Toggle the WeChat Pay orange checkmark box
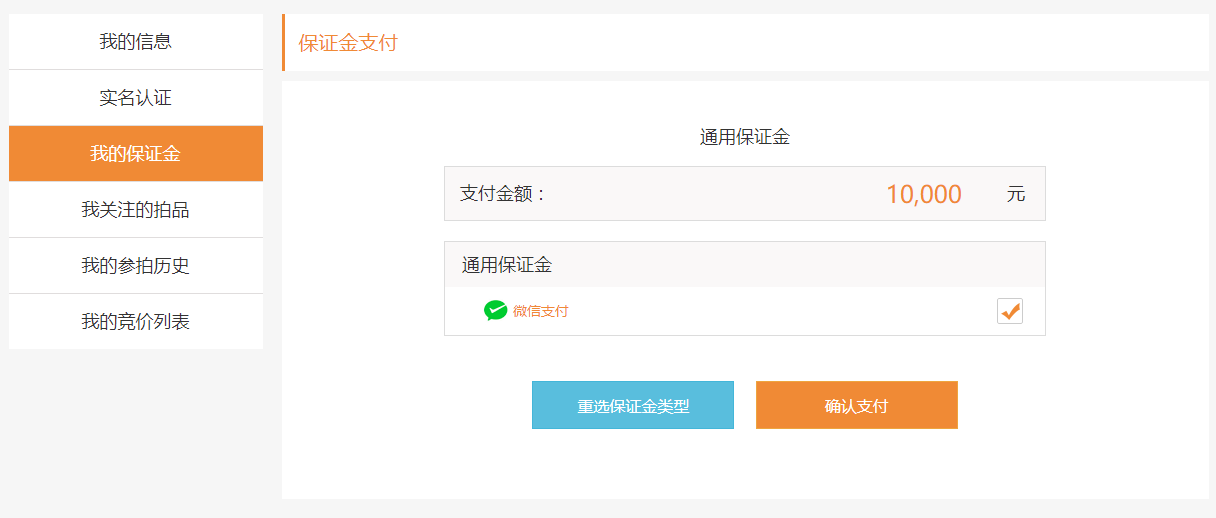 (x=1010, y=311)
